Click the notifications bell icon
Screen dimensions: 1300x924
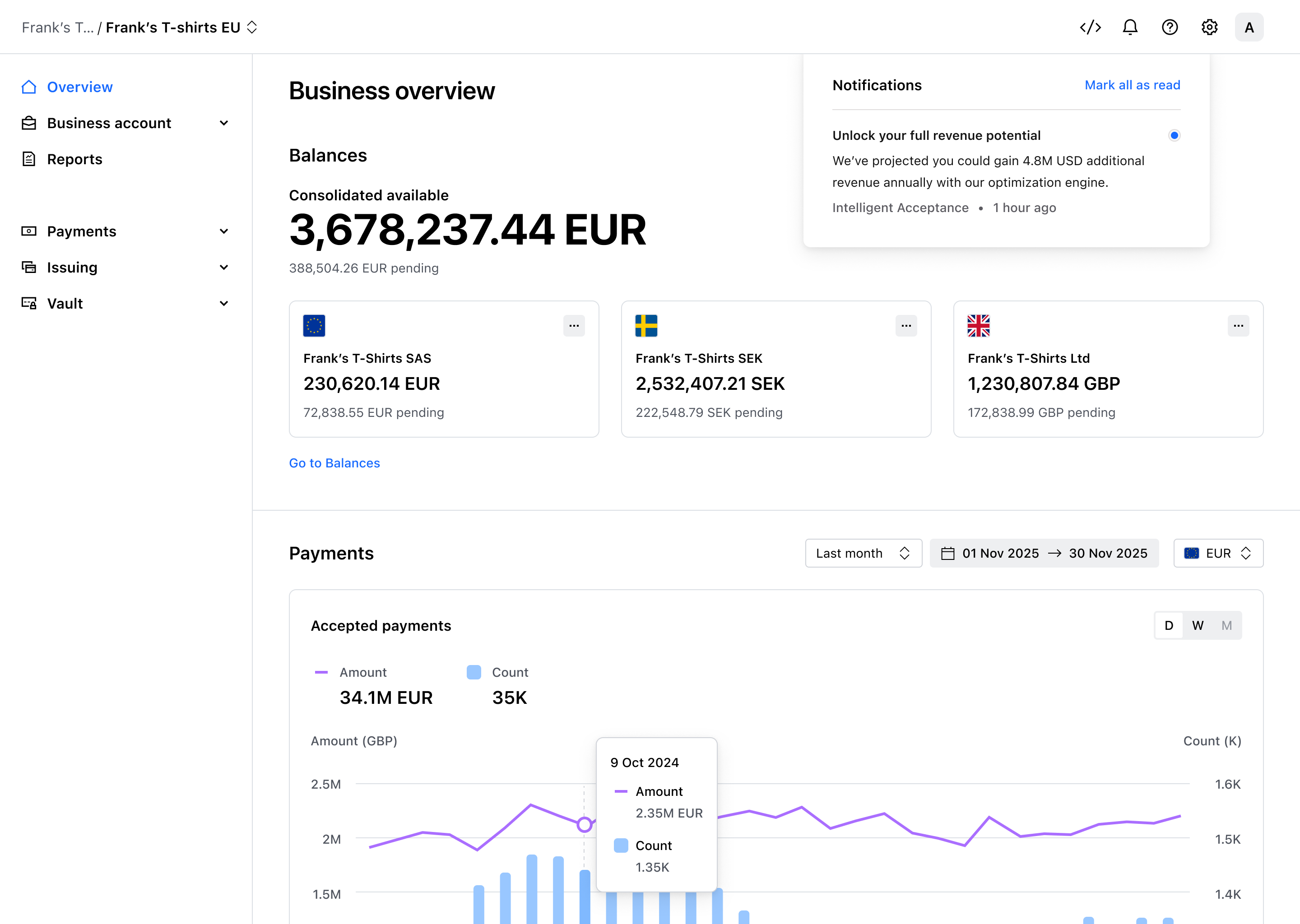point(1130,28)
